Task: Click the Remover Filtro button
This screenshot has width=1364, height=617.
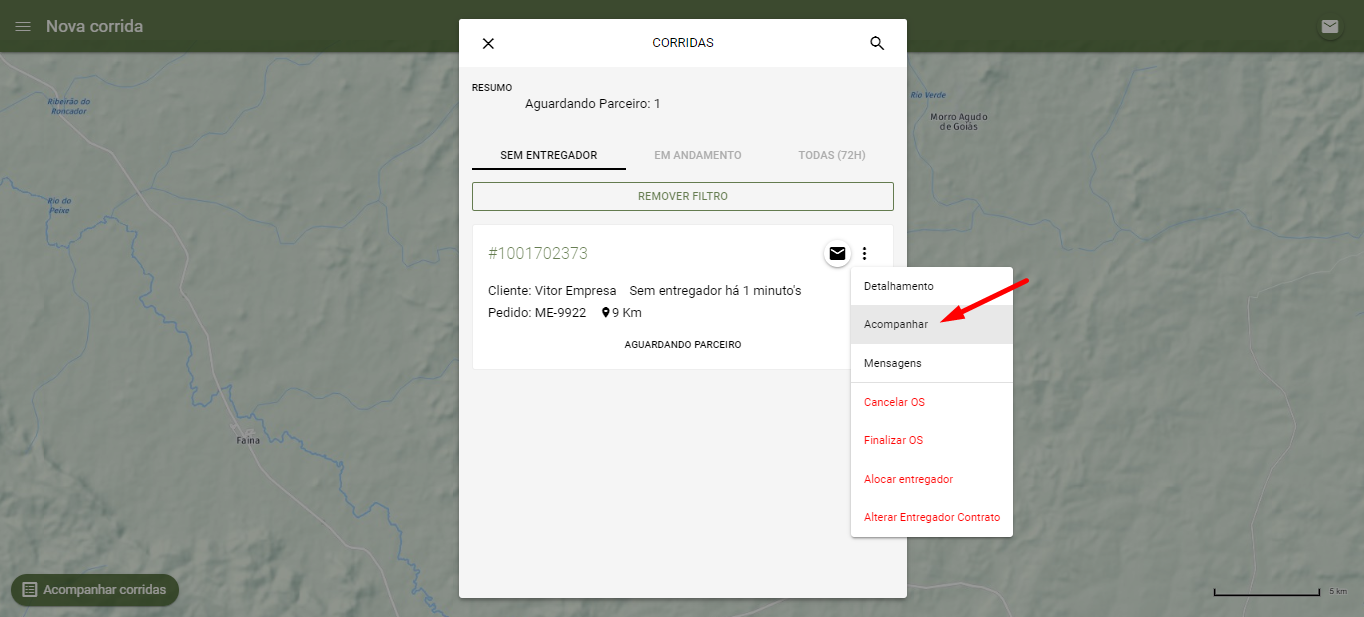Action: [x=683, y=197]
